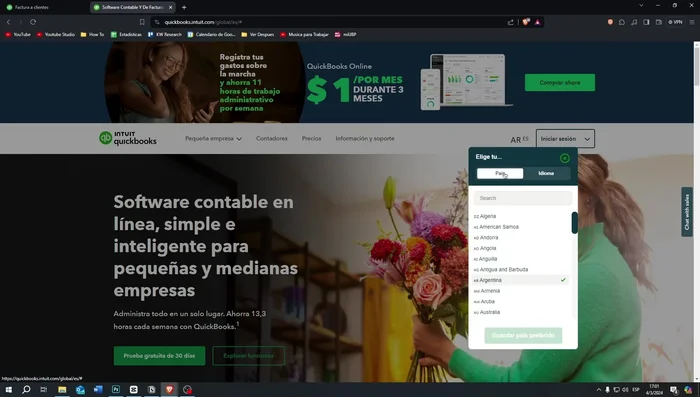The width and height of the screenshot is (700, 397).
Task: Open the miUBP bookmark
Action: click(x=346, y=34)
